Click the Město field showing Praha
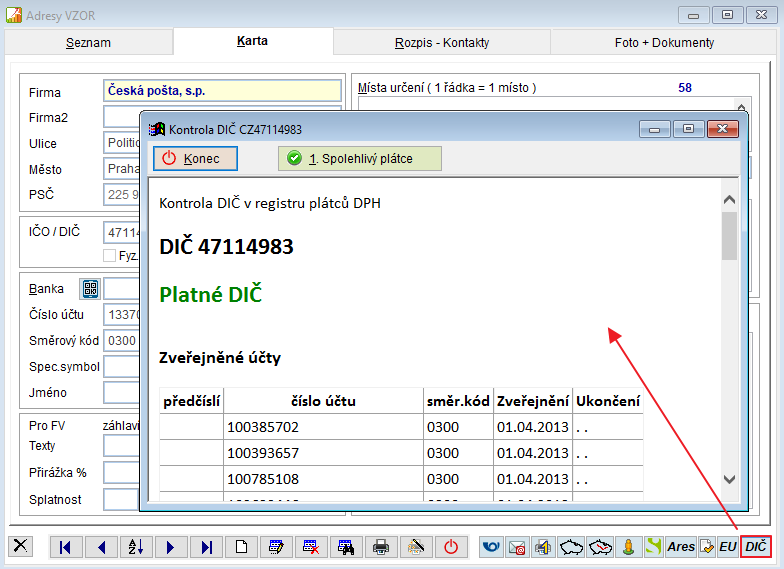784x569 pixels. point(122,169)
